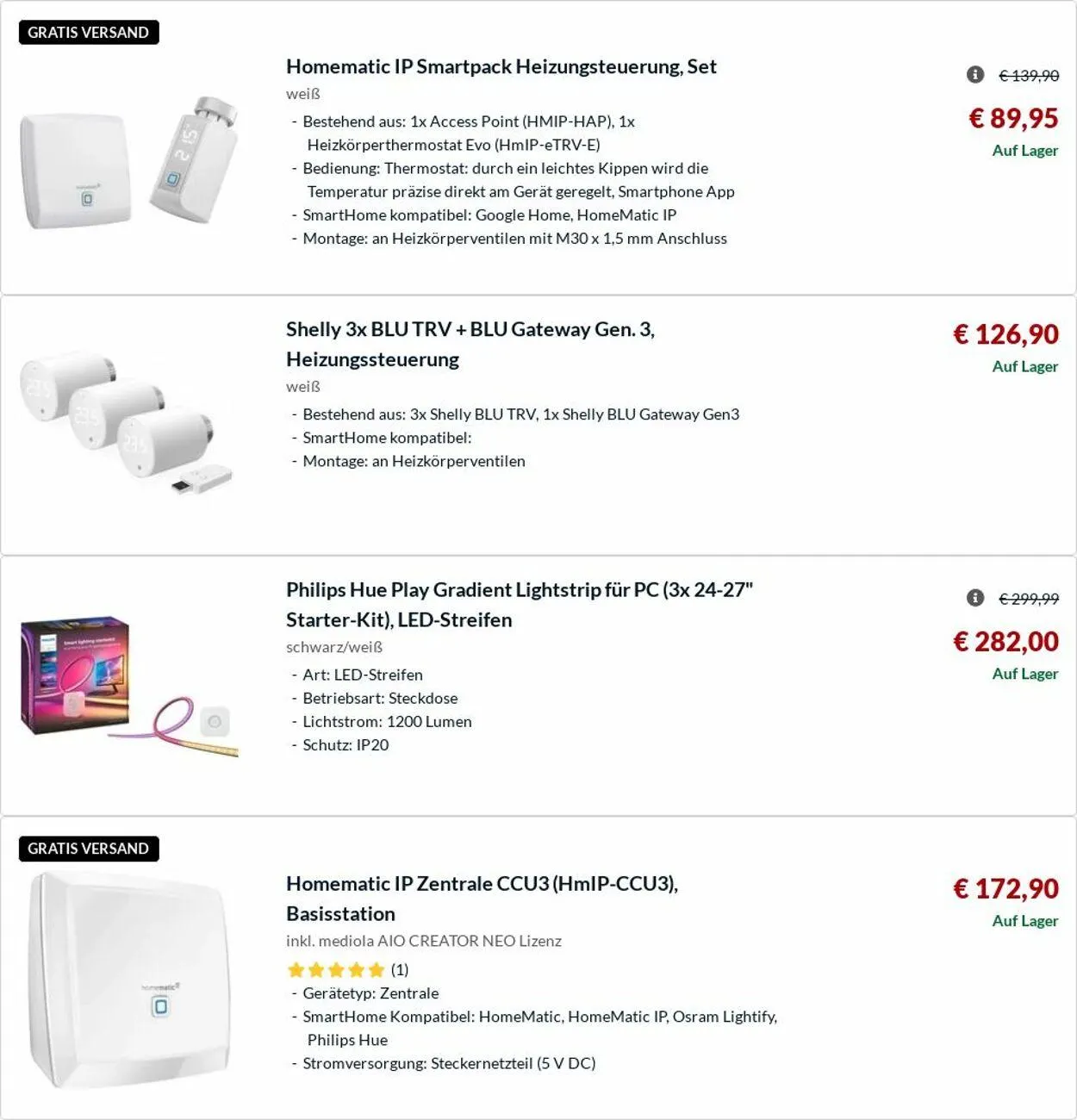Image resolution: width=1077 pixels, height=1120 pixels.
Task: Click the struck-through €139,90 old price
Action: pos(1029,76)
